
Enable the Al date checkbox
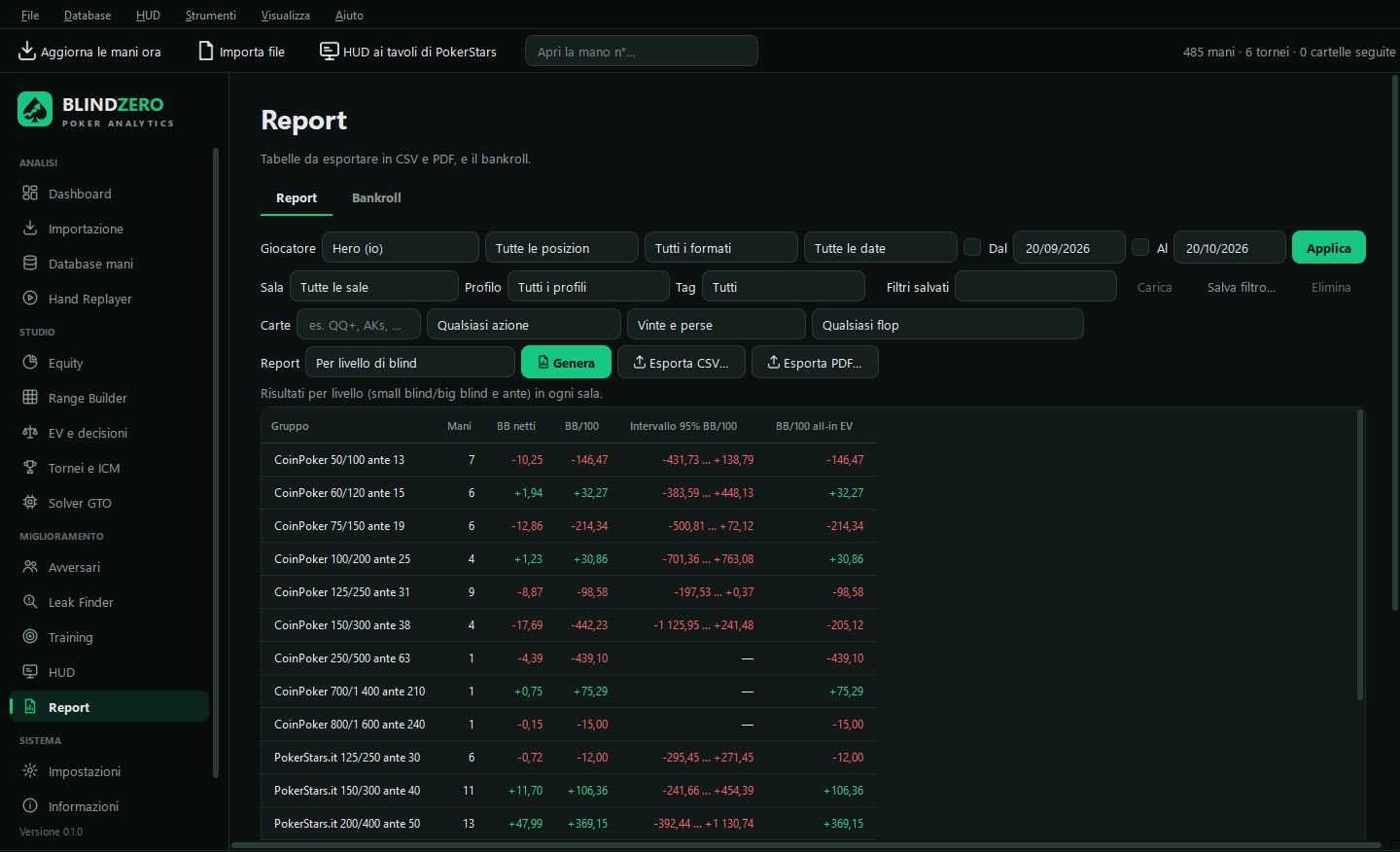click(x=1140, y=247)
